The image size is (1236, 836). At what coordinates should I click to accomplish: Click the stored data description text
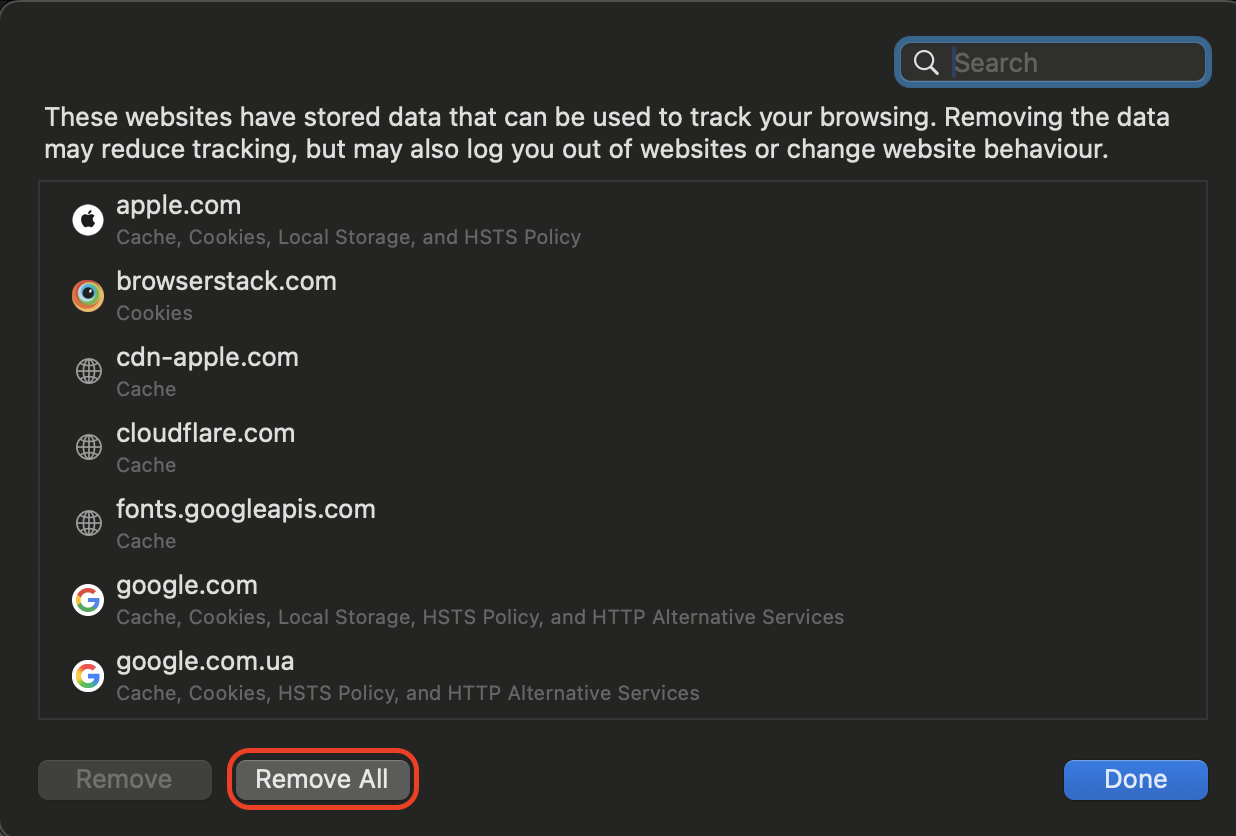tap(606, 132)
